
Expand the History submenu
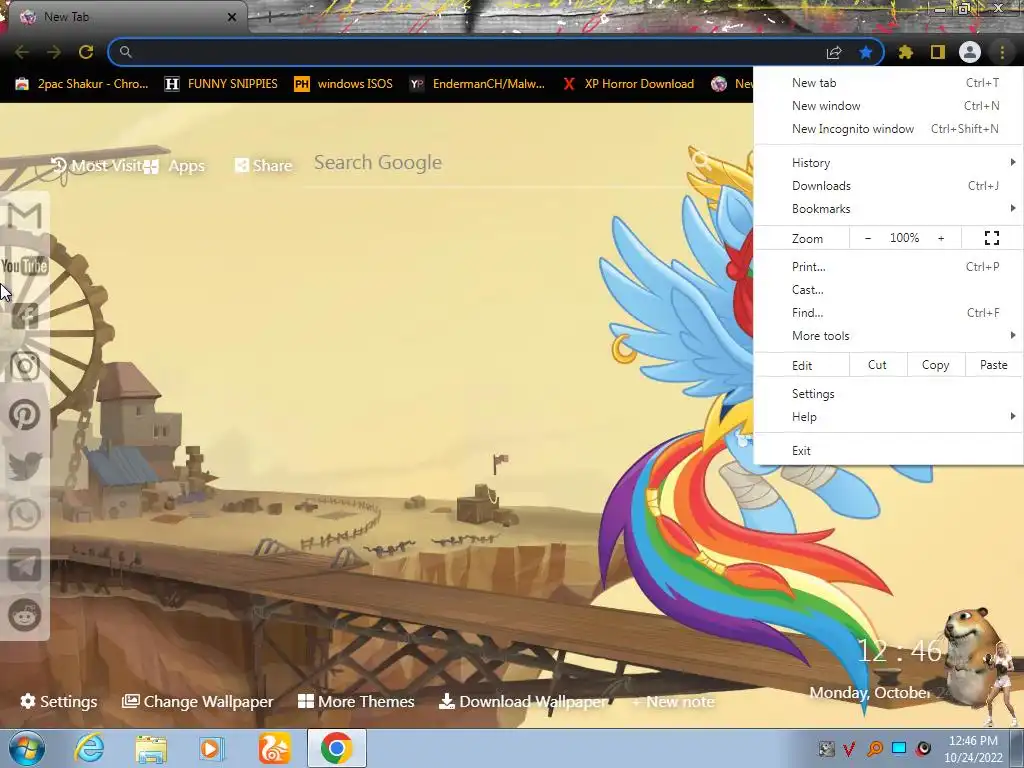tap(889, 163)
